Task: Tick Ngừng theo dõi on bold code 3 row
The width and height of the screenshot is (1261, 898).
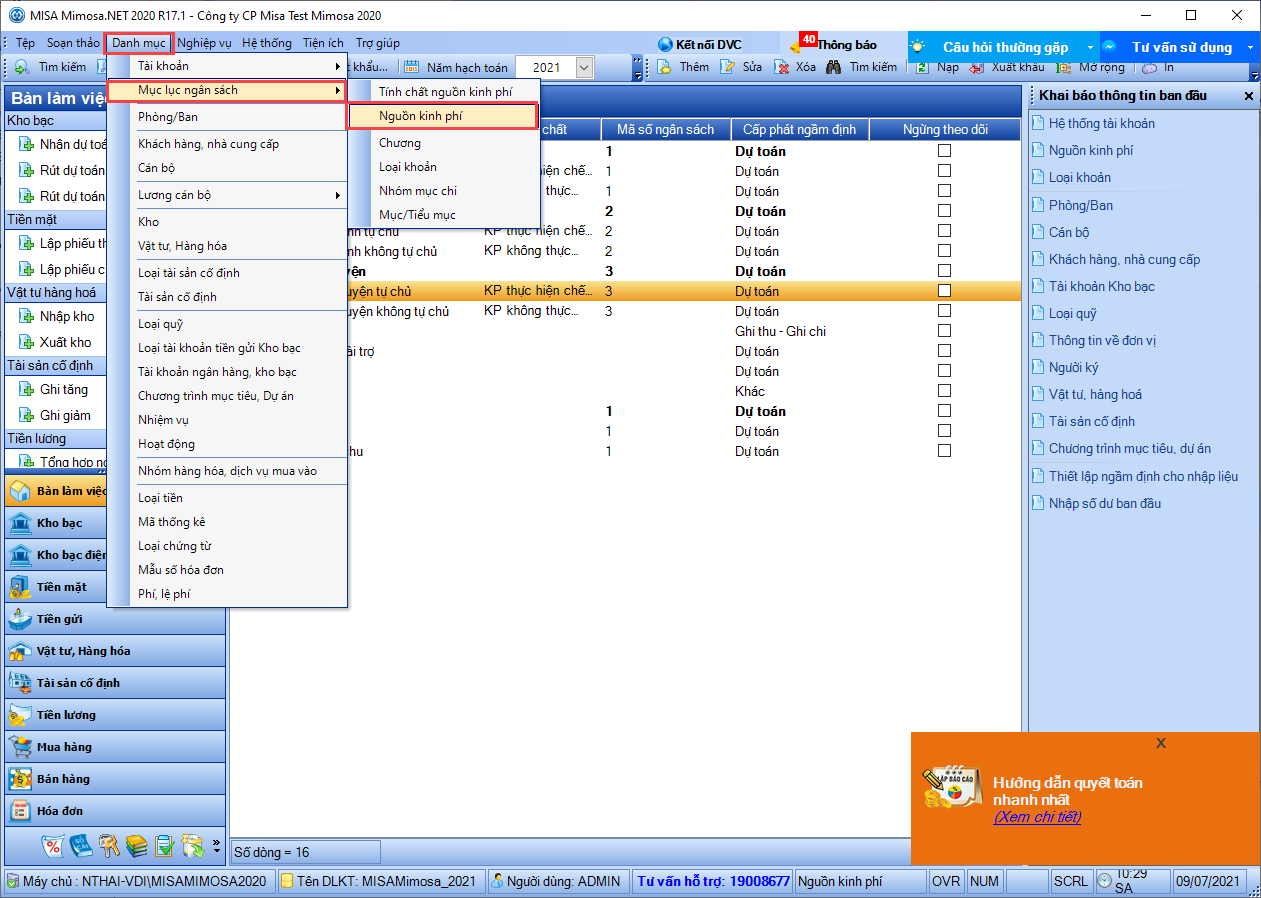Action: (x=944, y=271)
